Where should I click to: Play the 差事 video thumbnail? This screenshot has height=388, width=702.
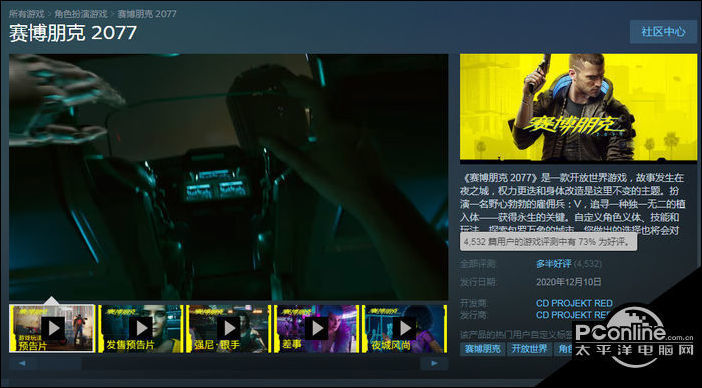(x=317, y=329)
